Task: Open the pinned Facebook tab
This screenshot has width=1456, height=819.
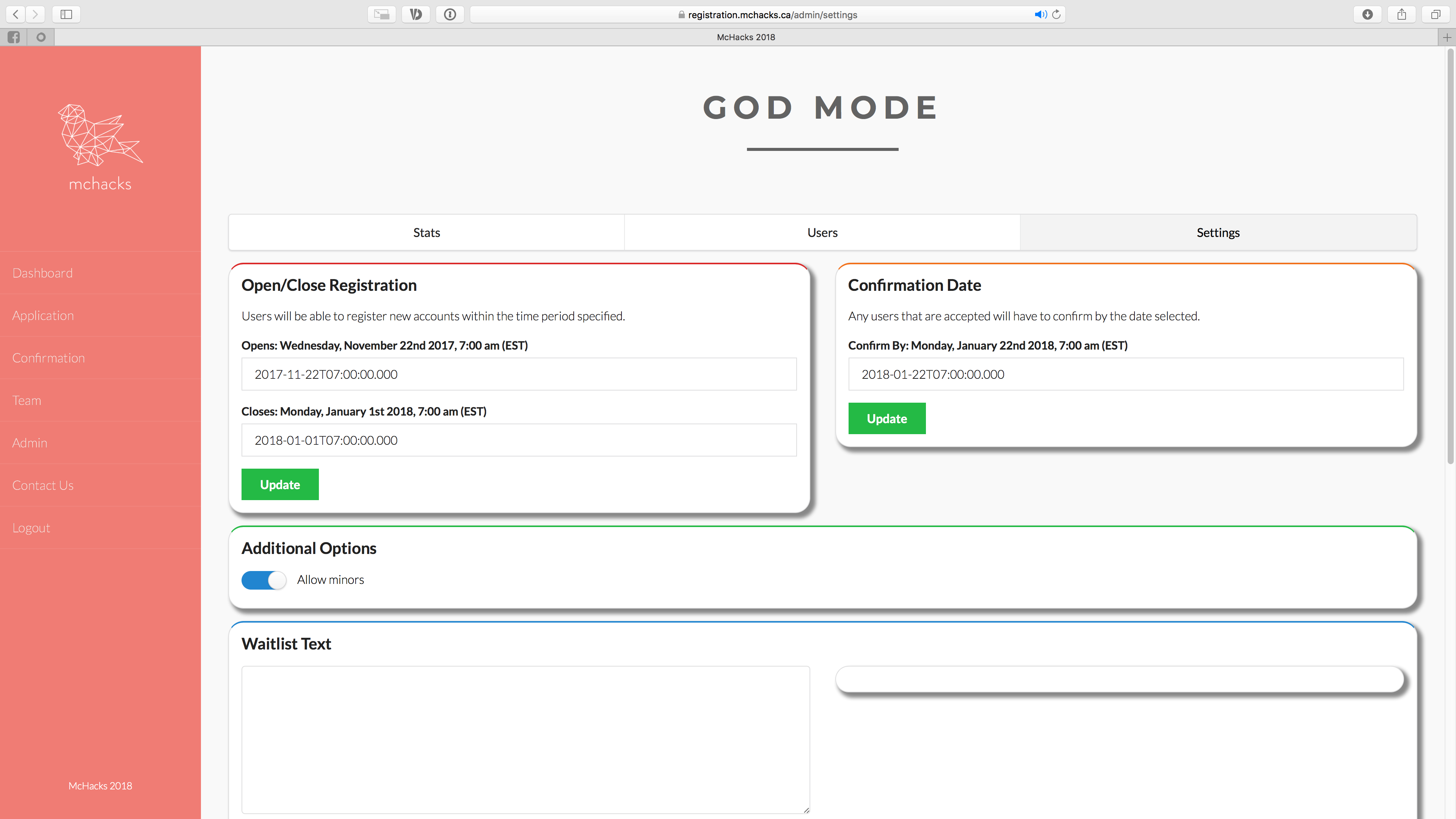Action: (14, 37)
